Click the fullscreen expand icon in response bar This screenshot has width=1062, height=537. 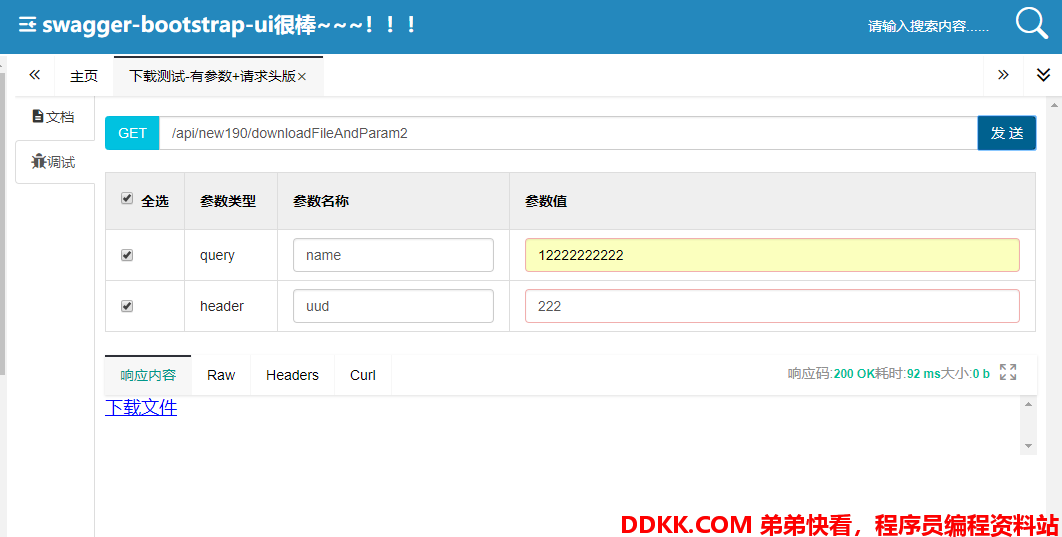1008,372
